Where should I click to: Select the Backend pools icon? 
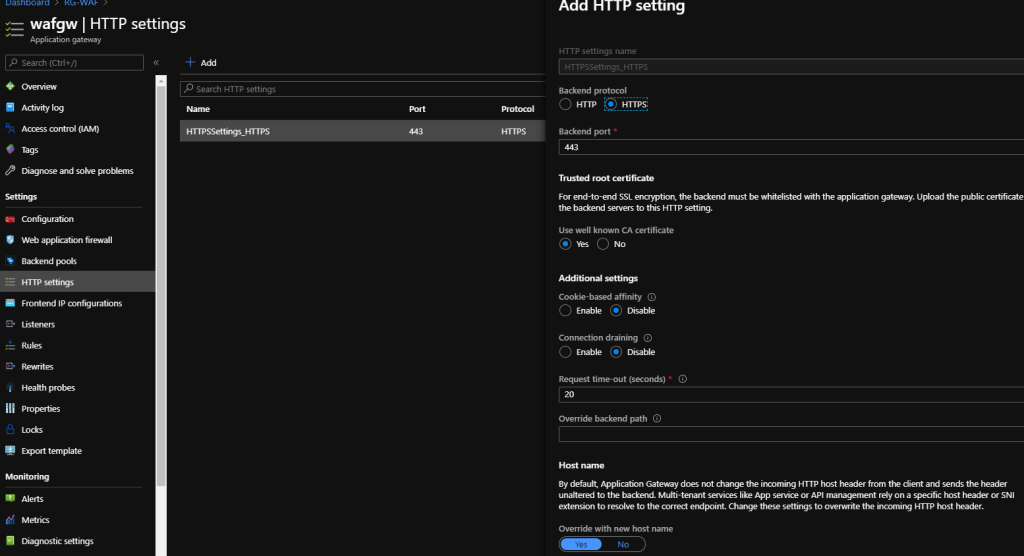pyautogui.click(x=11, y=261)
